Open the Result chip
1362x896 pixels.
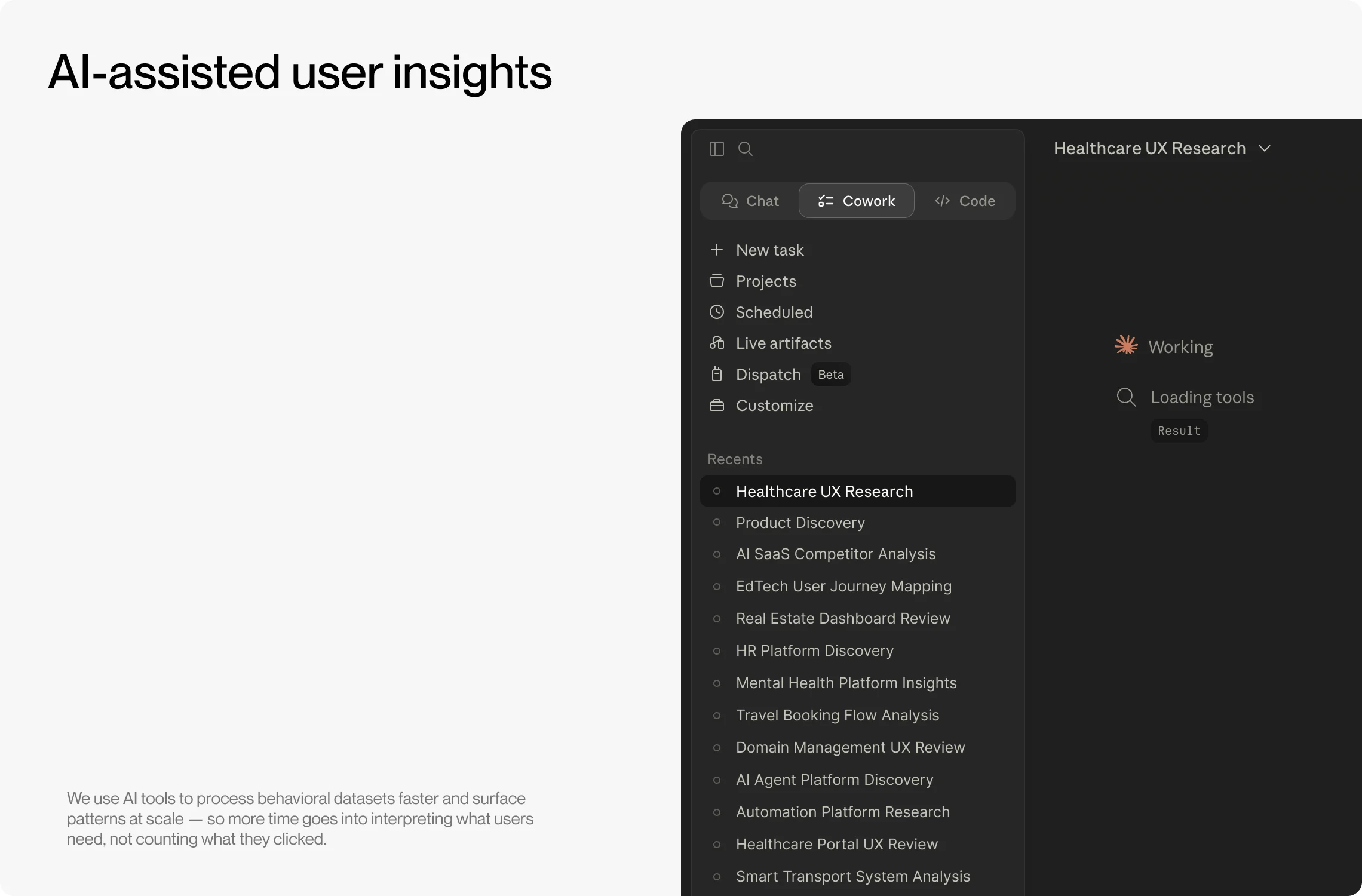click(x=1179, y=431)
